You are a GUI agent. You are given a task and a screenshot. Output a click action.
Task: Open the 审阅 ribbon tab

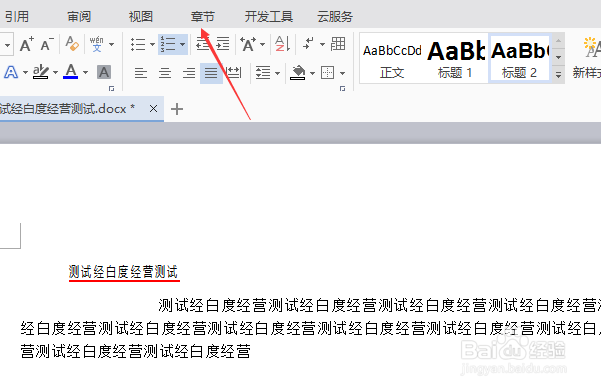pos(79,16)
